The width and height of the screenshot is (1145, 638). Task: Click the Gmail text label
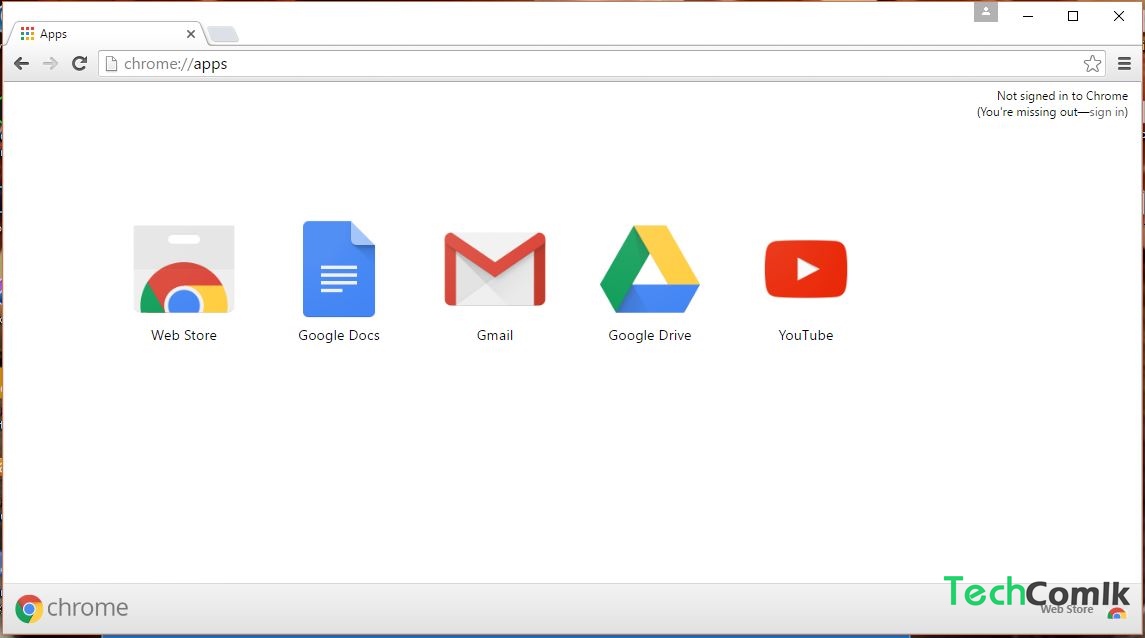point(495,335)
